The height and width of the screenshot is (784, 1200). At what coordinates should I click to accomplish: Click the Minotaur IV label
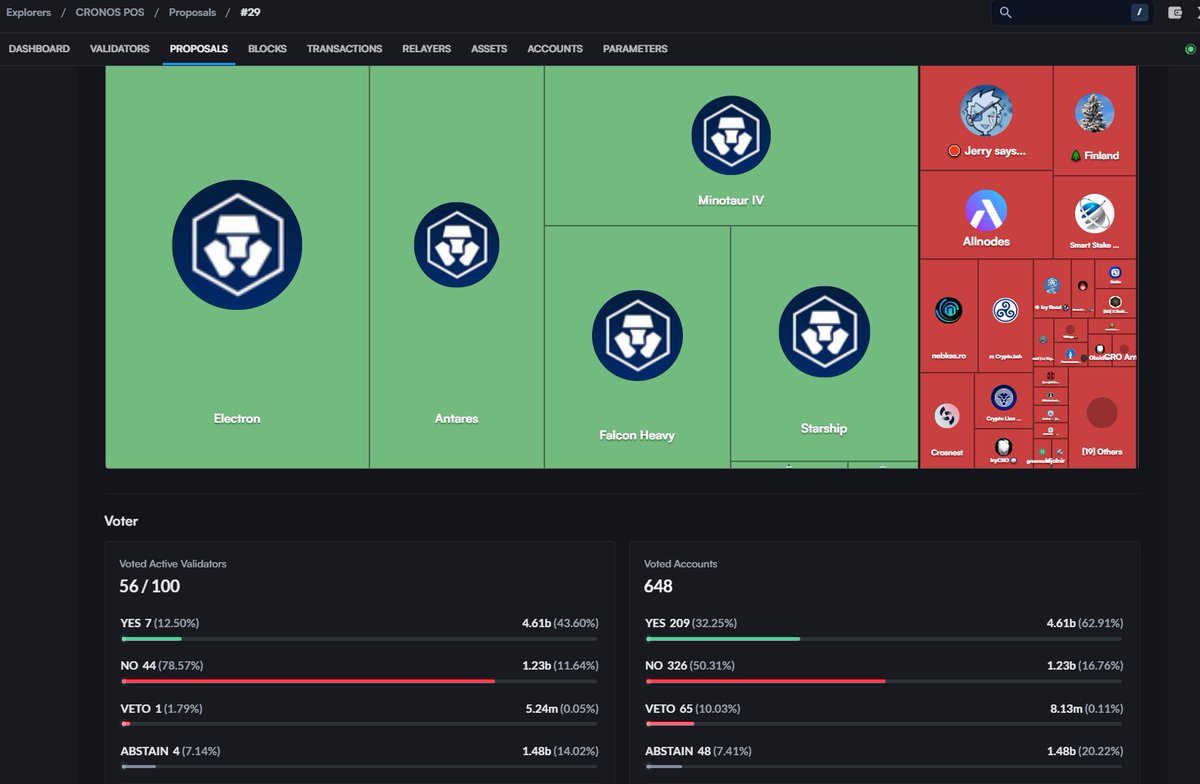tap(731, 200)
